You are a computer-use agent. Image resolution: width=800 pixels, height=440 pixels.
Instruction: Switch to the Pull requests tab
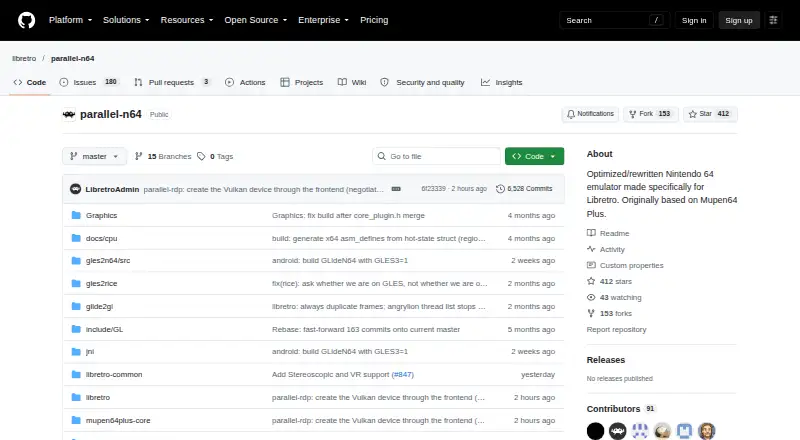(172, 82)
